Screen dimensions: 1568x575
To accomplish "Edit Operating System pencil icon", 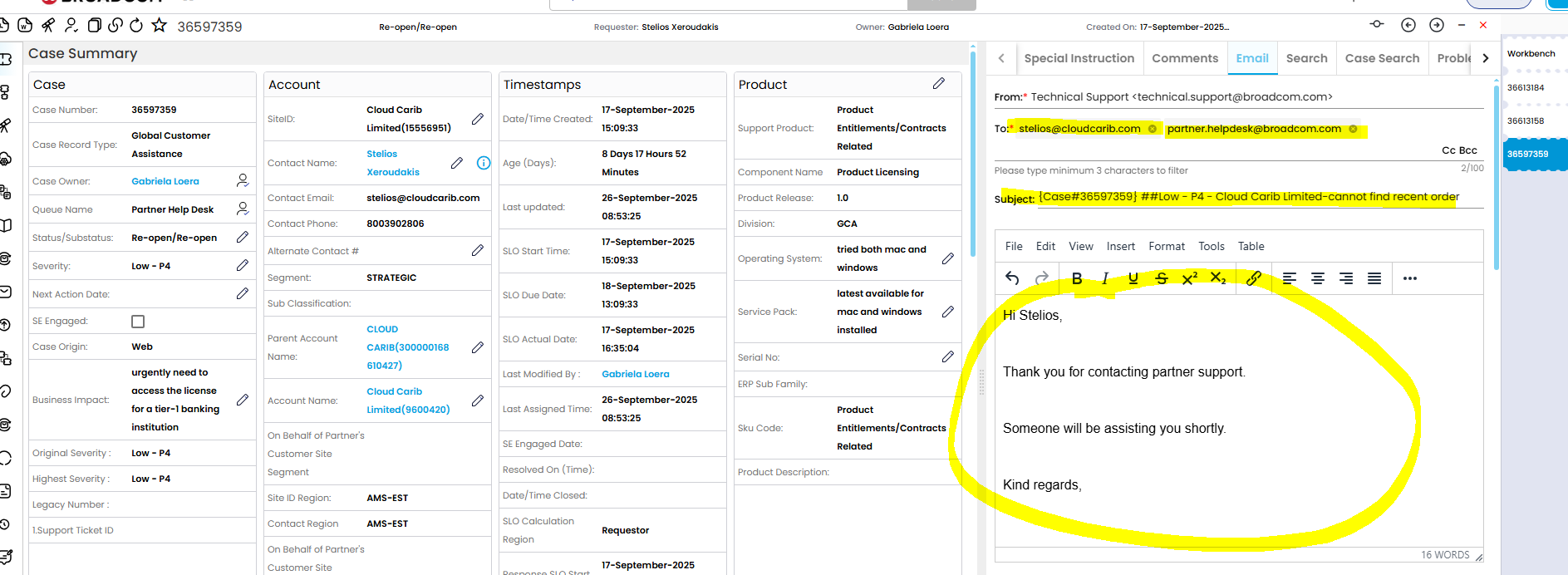I will tap(948, 258).
